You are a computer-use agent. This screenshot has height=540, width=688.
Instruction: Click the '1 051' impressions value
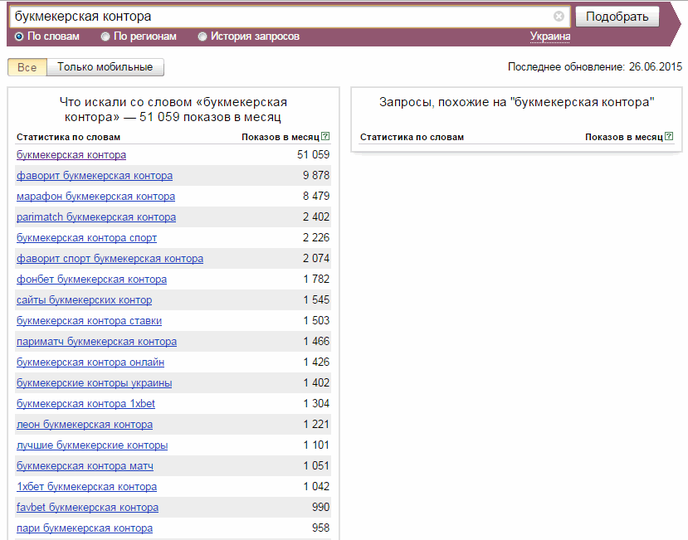(x=316, y=465)
